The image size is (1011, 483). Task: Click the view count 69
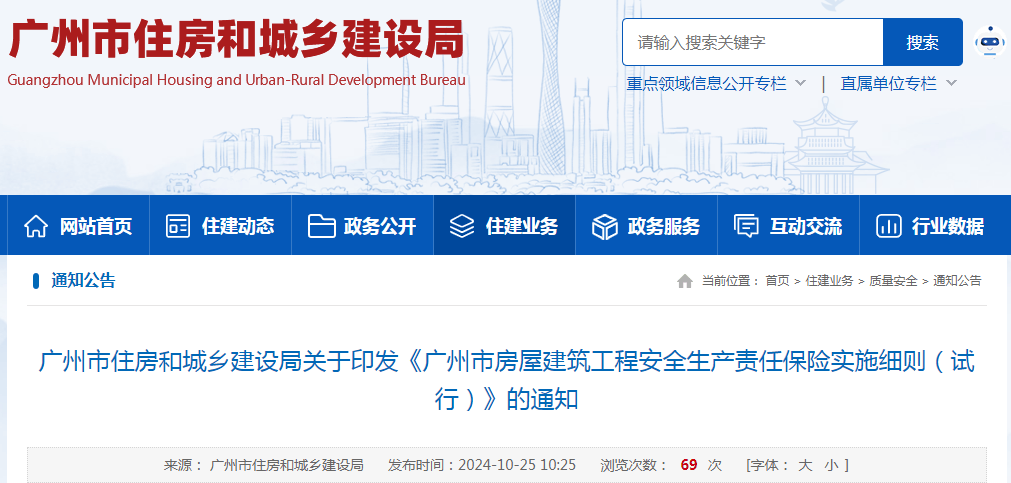click(689, 465)
